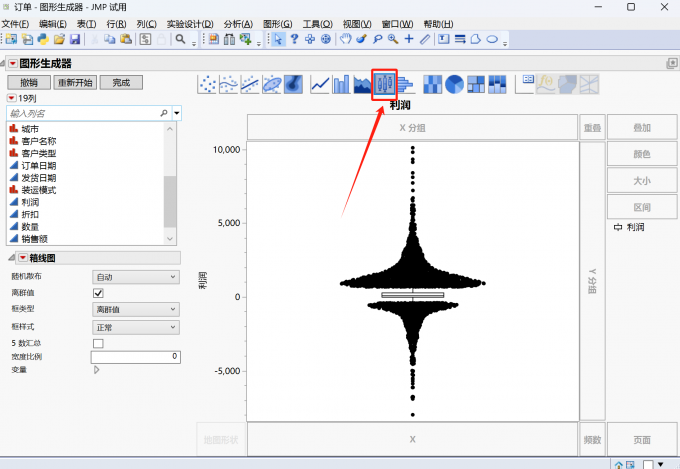
Task: Open the 图形(G) menu
Action: (278, 24)
